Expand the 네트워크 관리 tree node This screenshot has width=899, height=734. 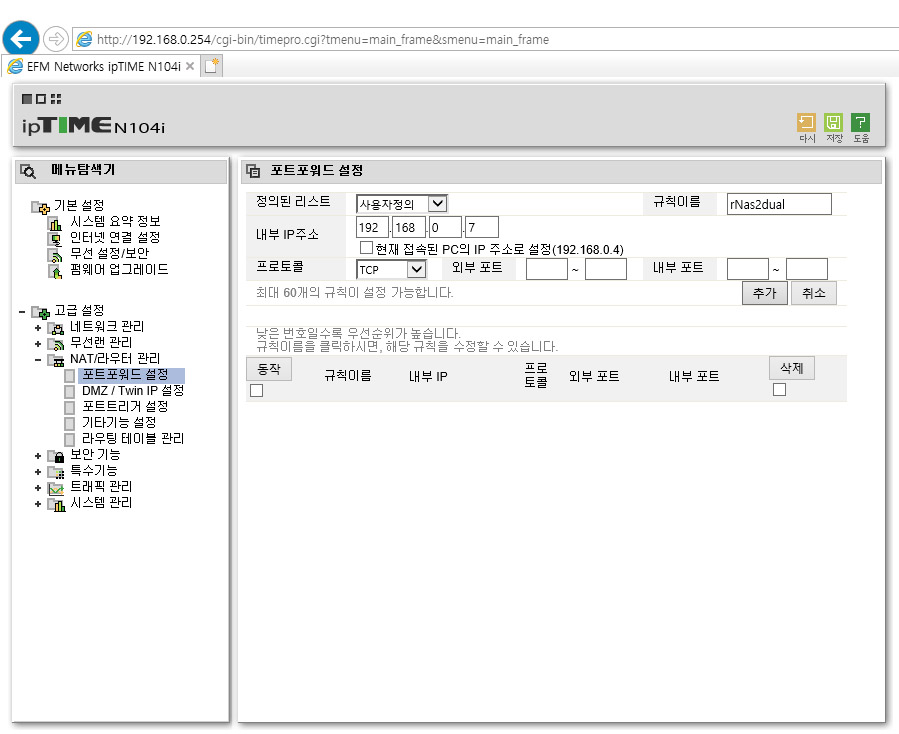pos(38,328)
